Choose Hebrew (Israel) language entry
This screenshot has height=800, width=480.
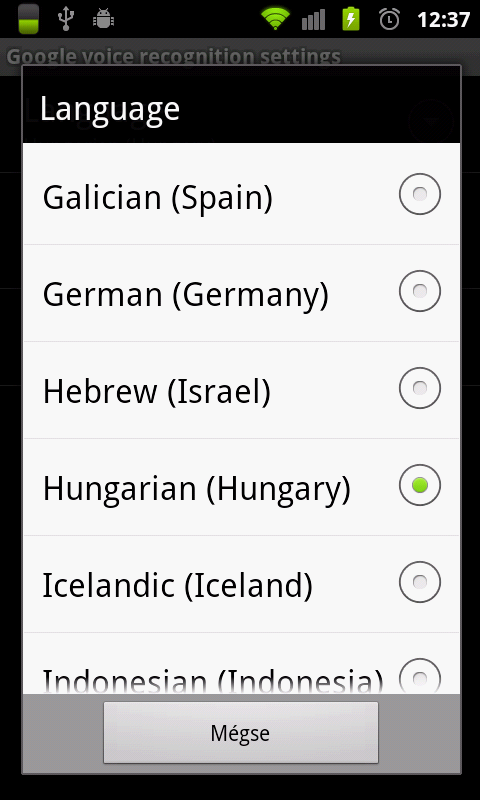[241, 390]
